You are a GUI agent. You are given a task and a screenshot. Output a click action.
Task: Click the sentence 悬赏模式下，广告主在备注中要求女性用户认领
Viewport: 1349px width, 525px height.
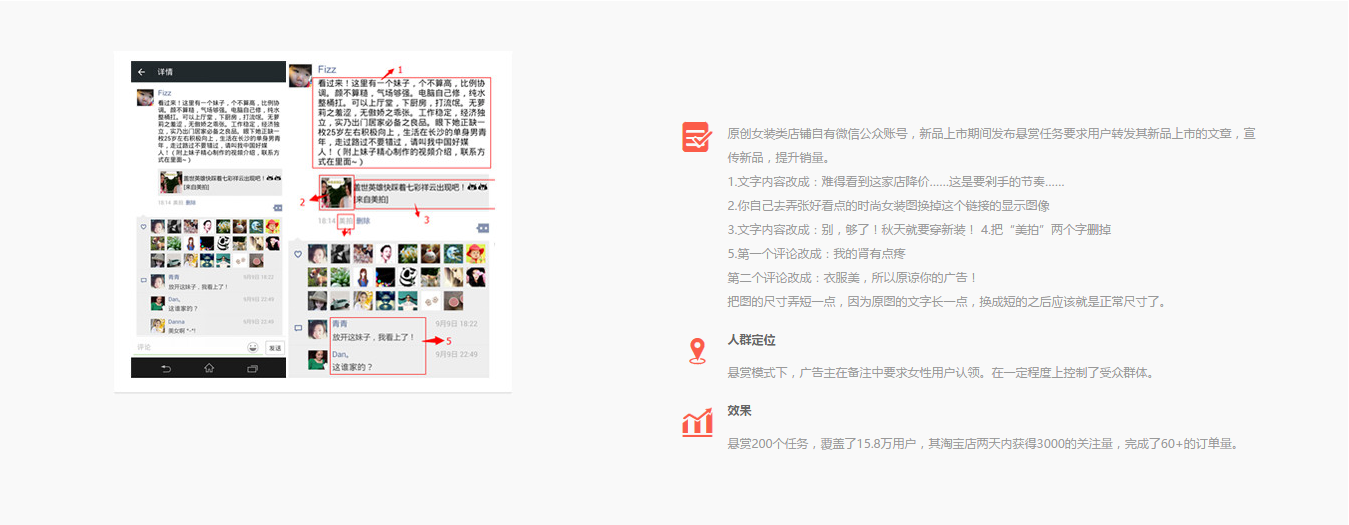[x=944, y=373]
